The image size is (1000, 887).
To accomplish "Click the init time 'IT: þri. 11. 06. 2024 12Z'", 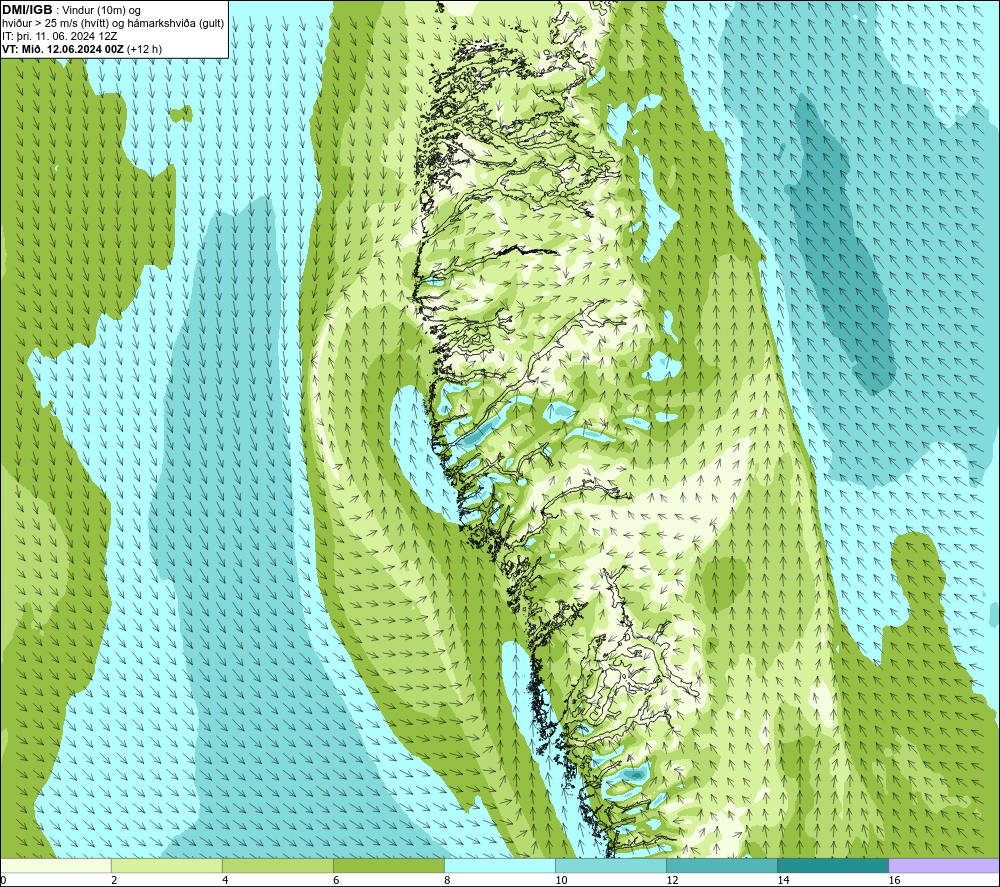I will 59,36.
